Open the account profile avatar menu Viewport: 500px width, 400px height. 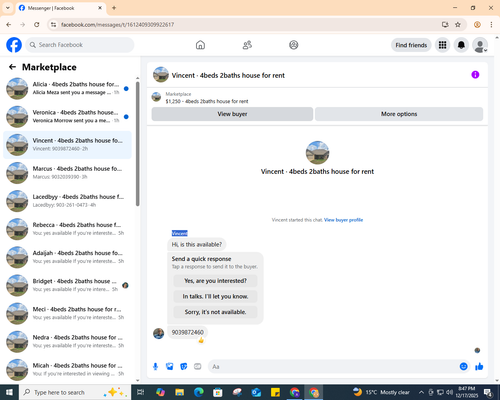point(480,45)
